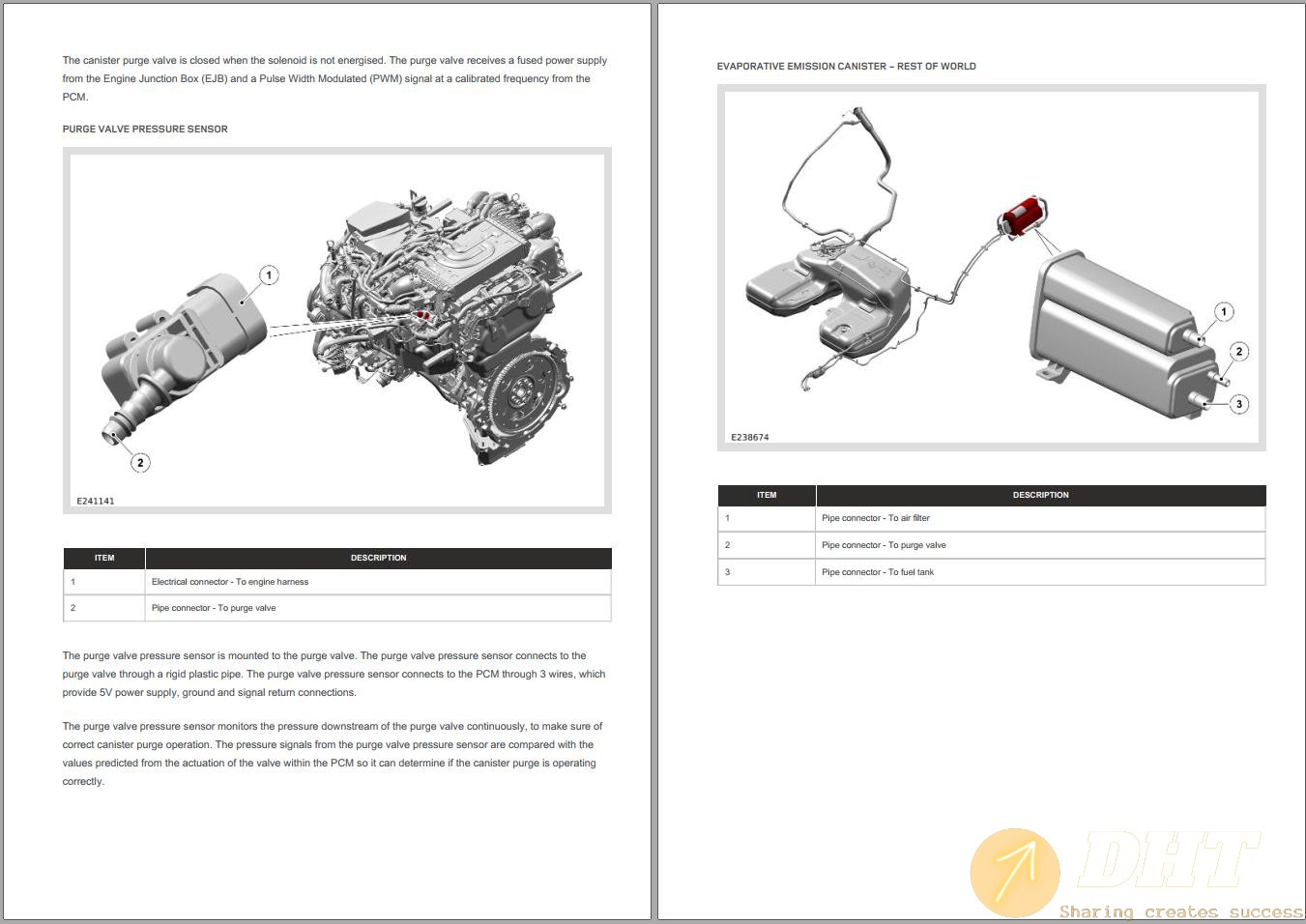The height and width of the screenshot is (924, 1306).
Task: Click item number 1 in the left table
Action: point(73,582)
